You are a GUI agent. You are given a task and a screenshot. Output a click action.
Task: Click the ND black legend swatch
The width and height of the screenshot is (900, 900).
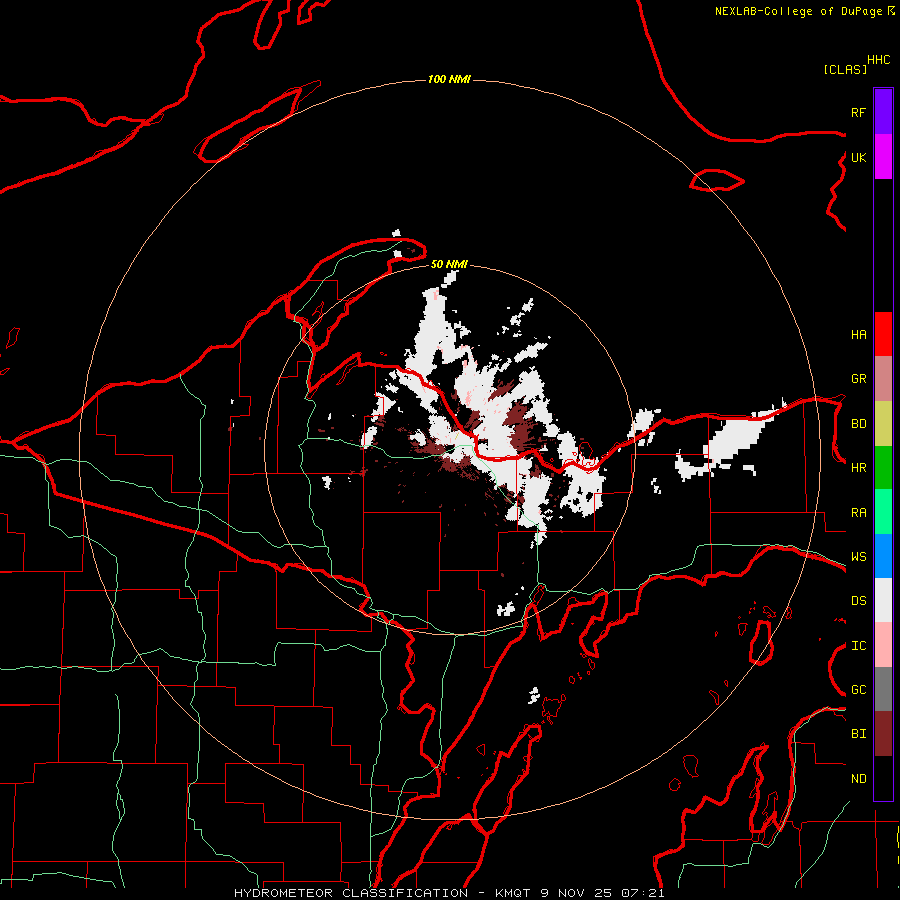883,778
